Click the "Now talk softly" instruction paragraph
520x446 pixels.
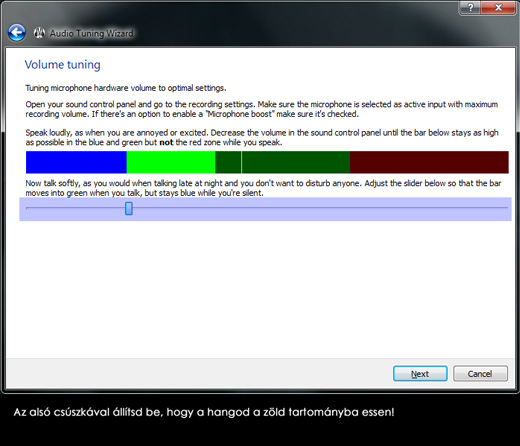tap(263, 188)
